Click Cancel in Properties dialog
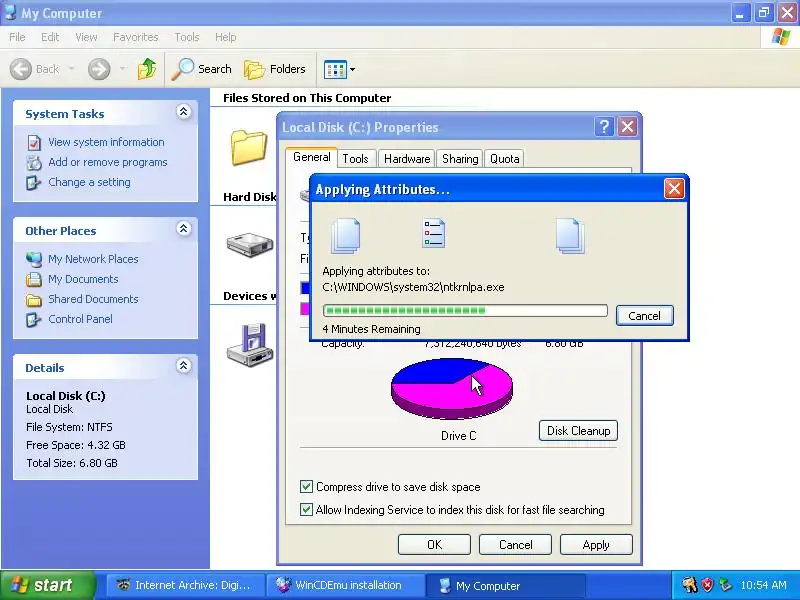Image resolution: width=800 pixels, height=600 pixels. pos(515,545)
